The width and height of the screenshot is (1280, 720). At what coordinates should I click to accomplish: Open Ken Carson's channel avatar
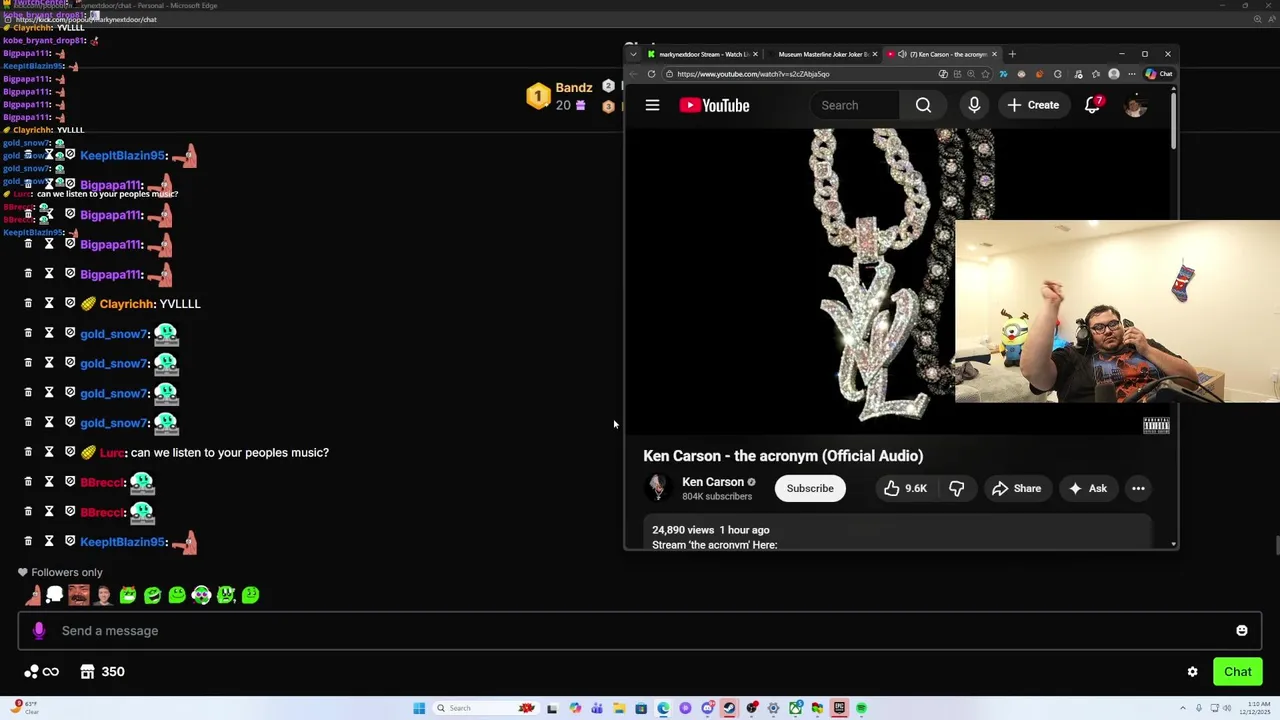pos(657,488)
